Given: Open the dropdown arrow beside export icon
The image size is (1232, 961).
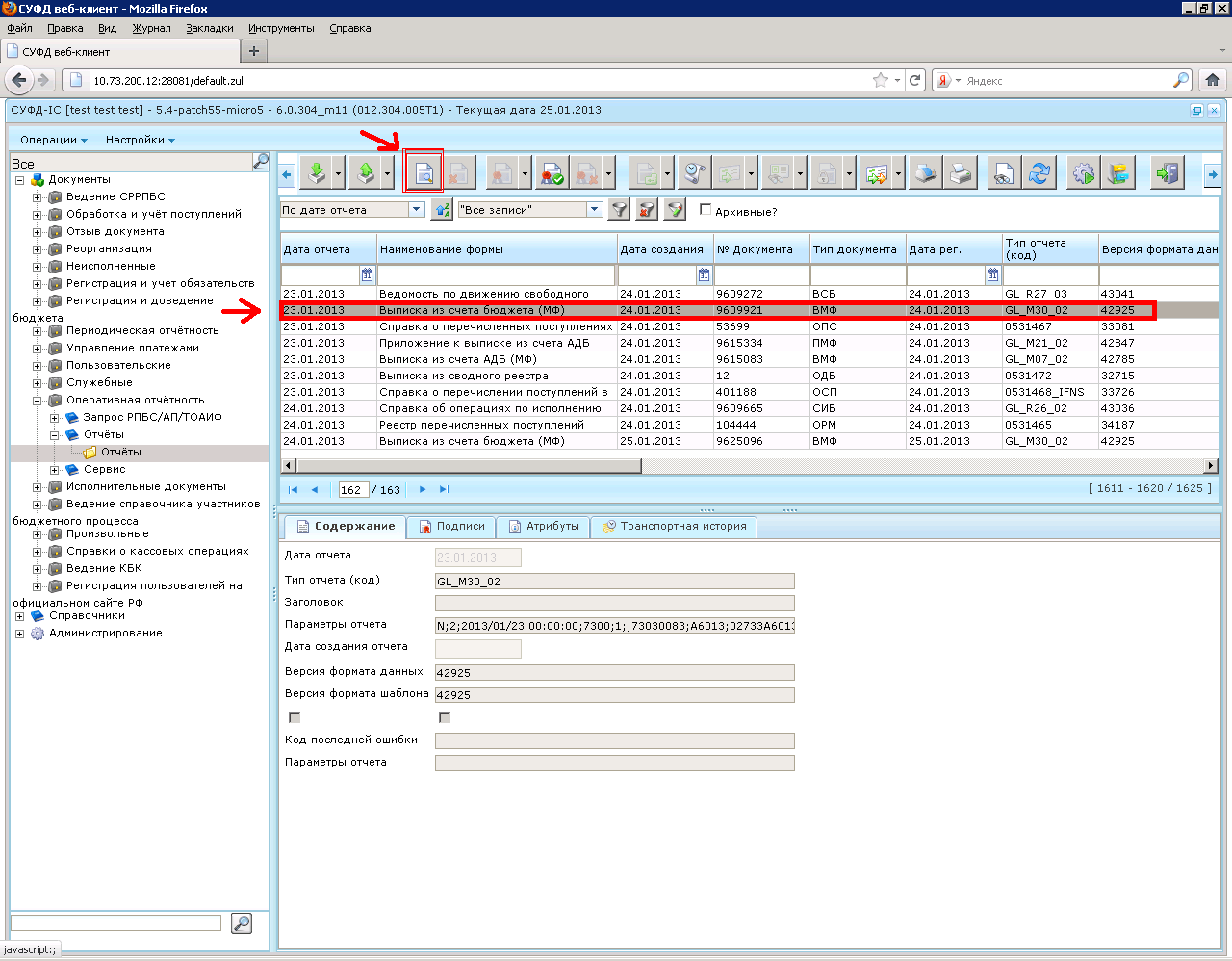Looking at the screenshot, I should click(387, 174).
